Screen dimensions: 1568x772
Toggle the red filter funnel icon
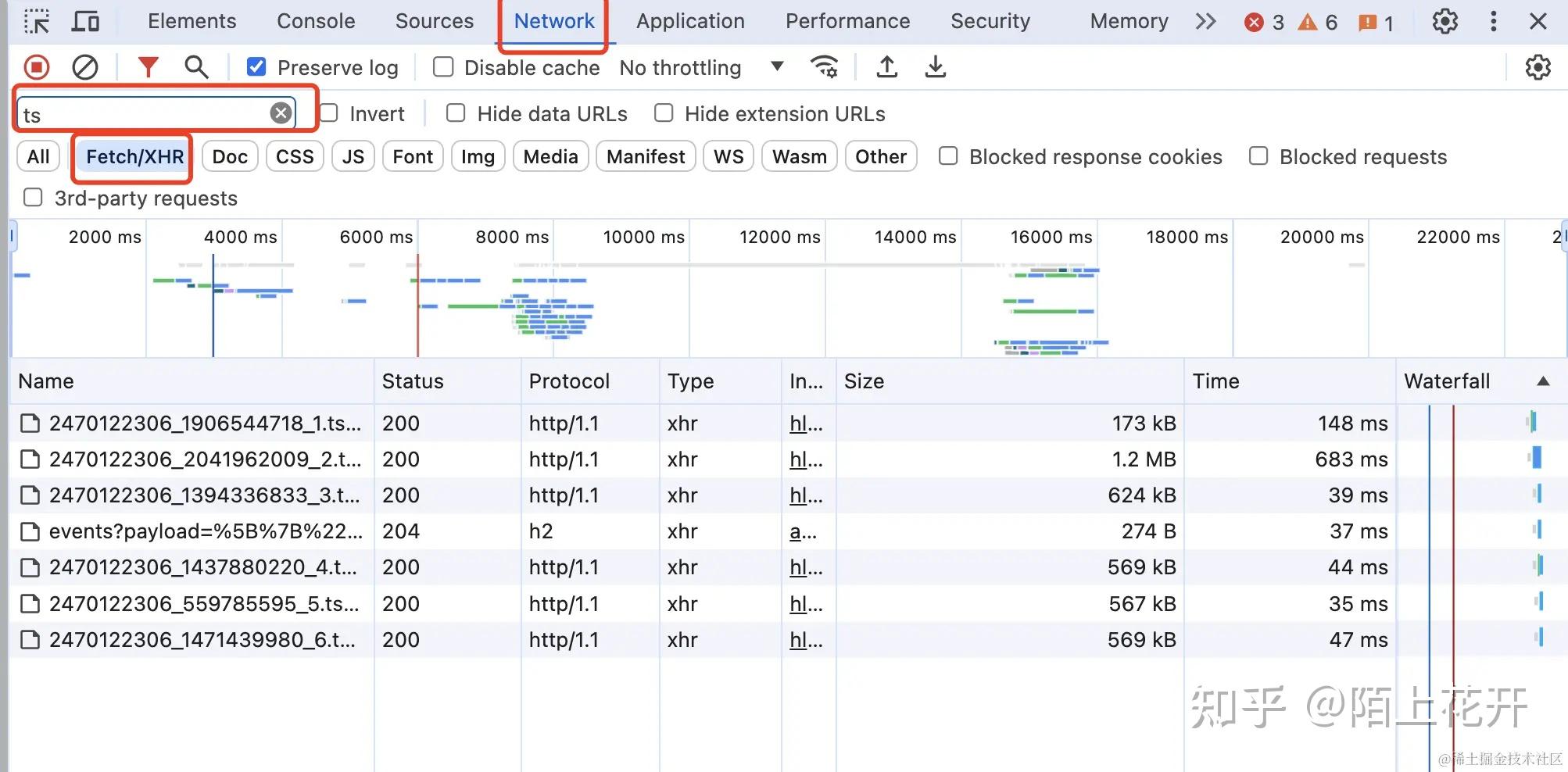coord(148,68)
